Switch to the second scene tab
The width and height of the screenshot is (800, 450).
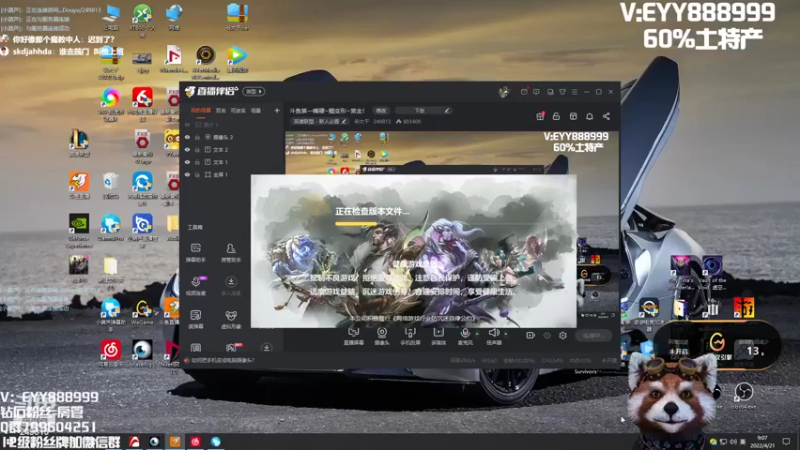tap(220, 110)
